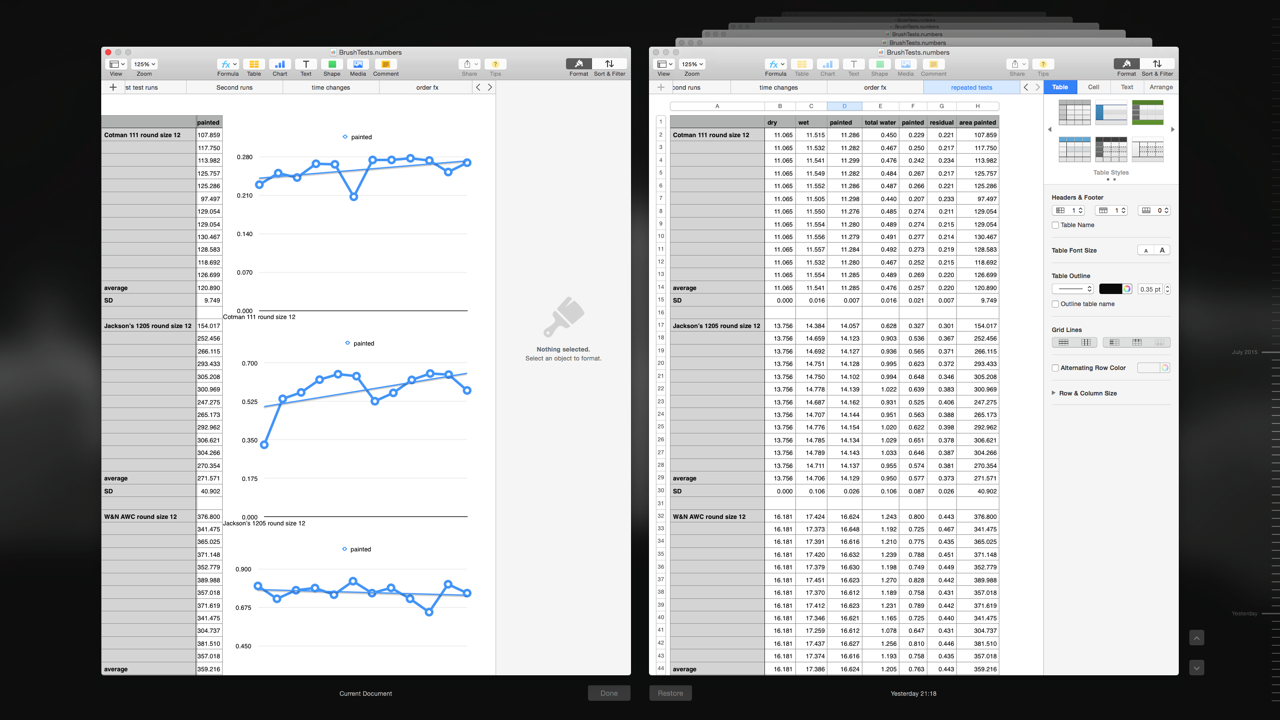Image resolution: width=1280 pixels, height=720 pixels.
Task: Tick the Outline table name checkbox
Action: pyautogui.click(x=1056, y=304)
